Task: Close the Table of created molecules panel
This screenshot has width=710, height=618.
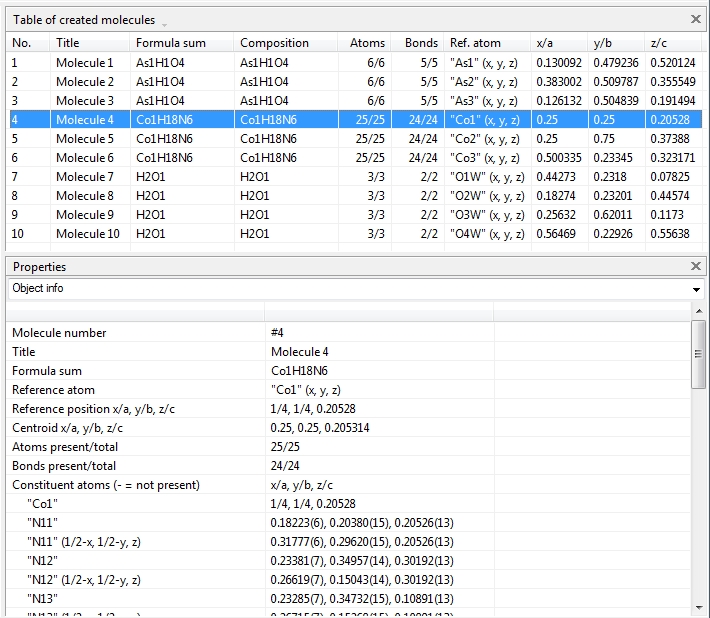Action: [696, 19]
